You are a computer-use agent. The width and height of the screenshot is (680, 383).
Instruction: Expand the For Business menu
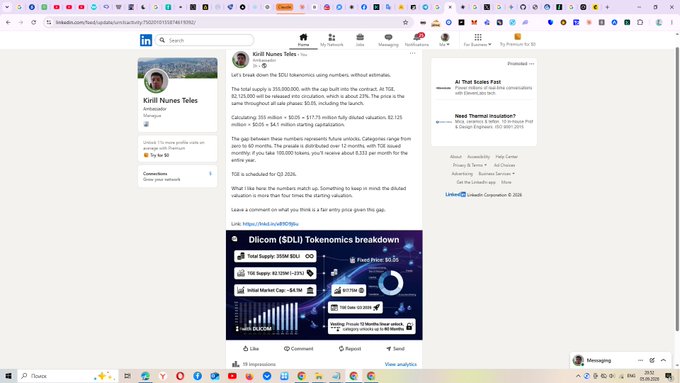[x=477, y=40]
